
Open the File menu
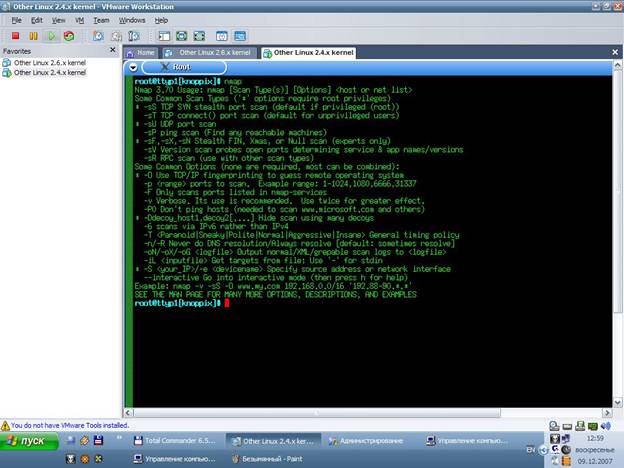point(16,19)
